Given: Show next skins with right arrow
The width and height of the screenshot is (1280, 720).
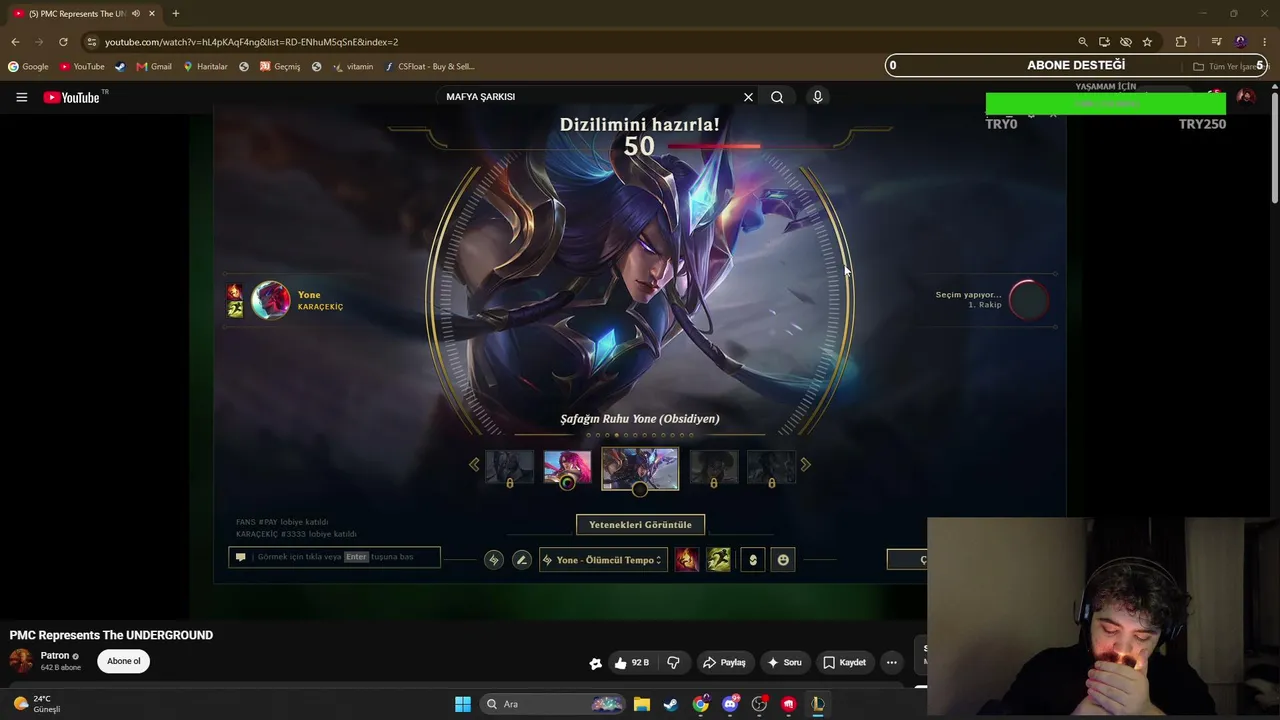Looking at the screenshot, I should click(806, 464).
